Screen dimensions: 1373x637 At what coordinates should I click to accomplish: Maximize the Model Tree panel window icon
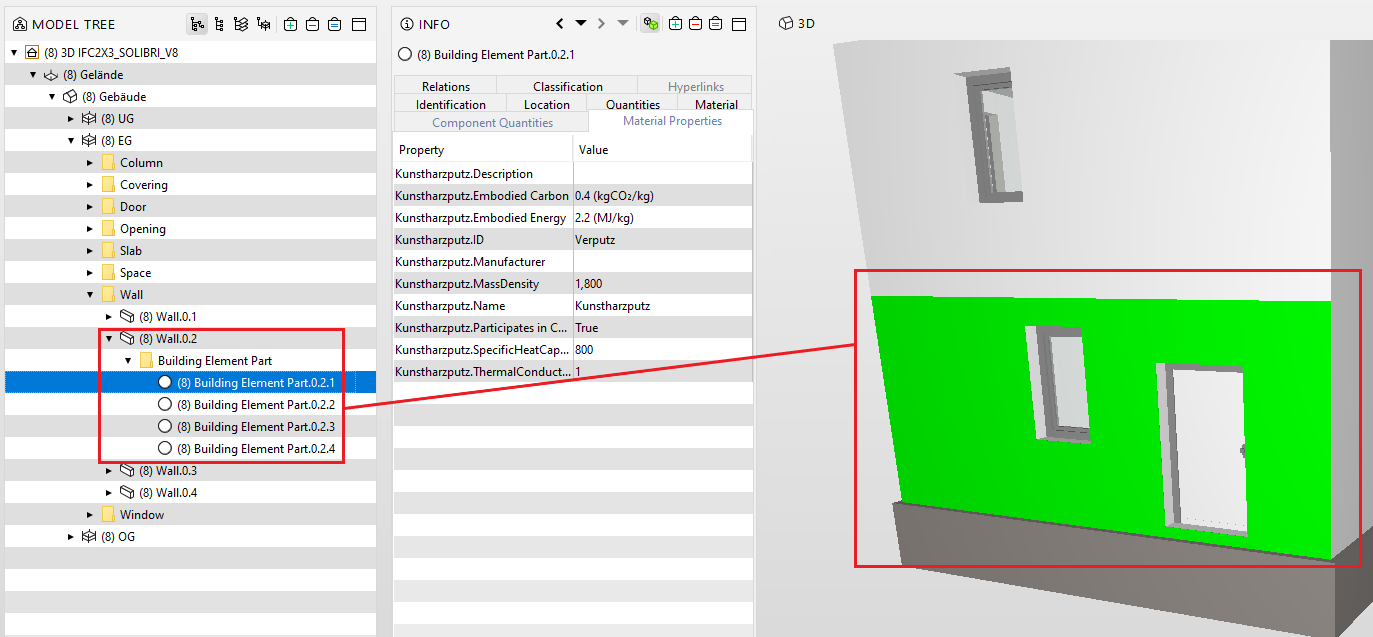click(x=359, y=24)
